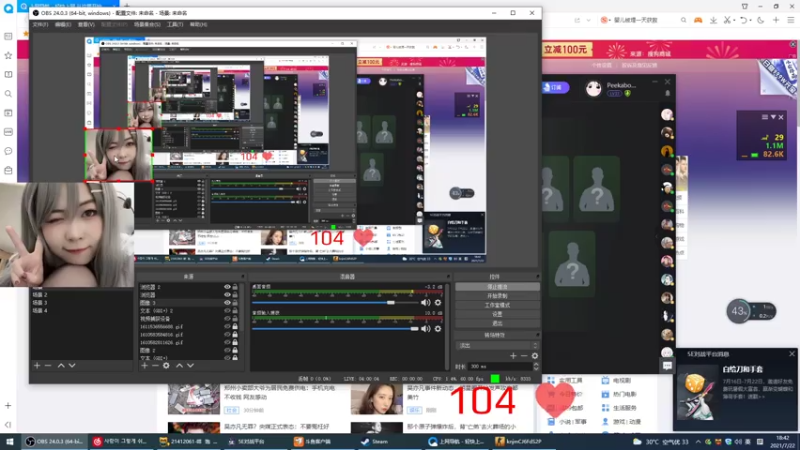Open the scissors tool dropdown arrow in browser toolbar
800x450 pixels.
(733, 20)
